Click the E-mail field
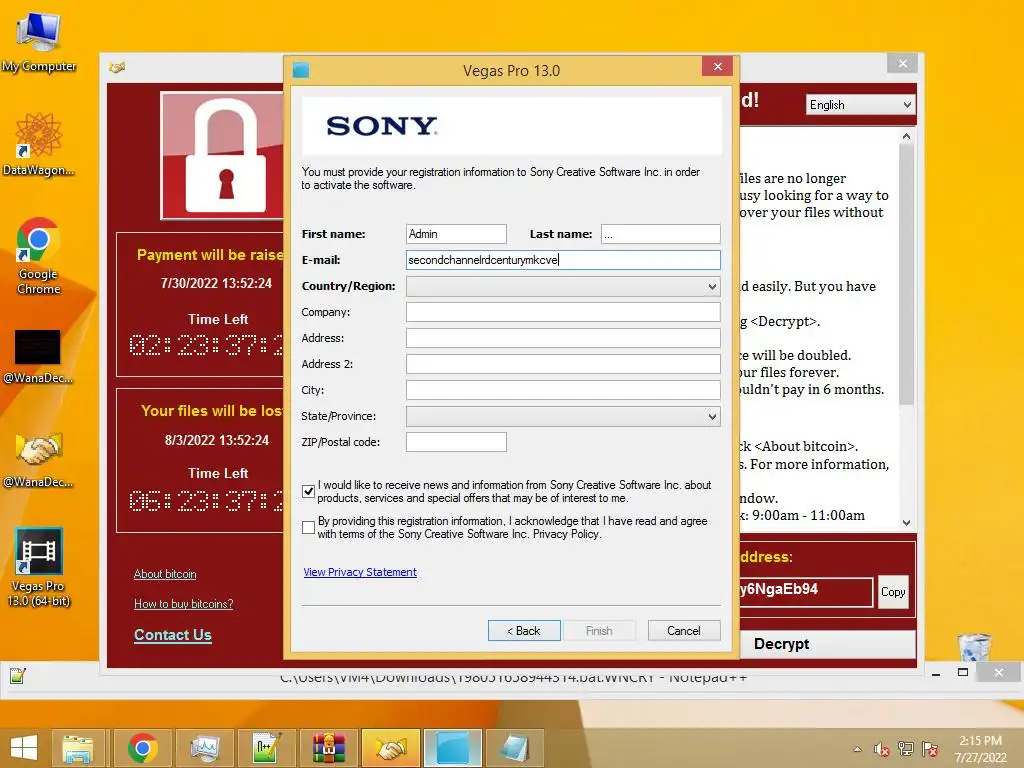The image size is (1024, 768). pos(563,260)
